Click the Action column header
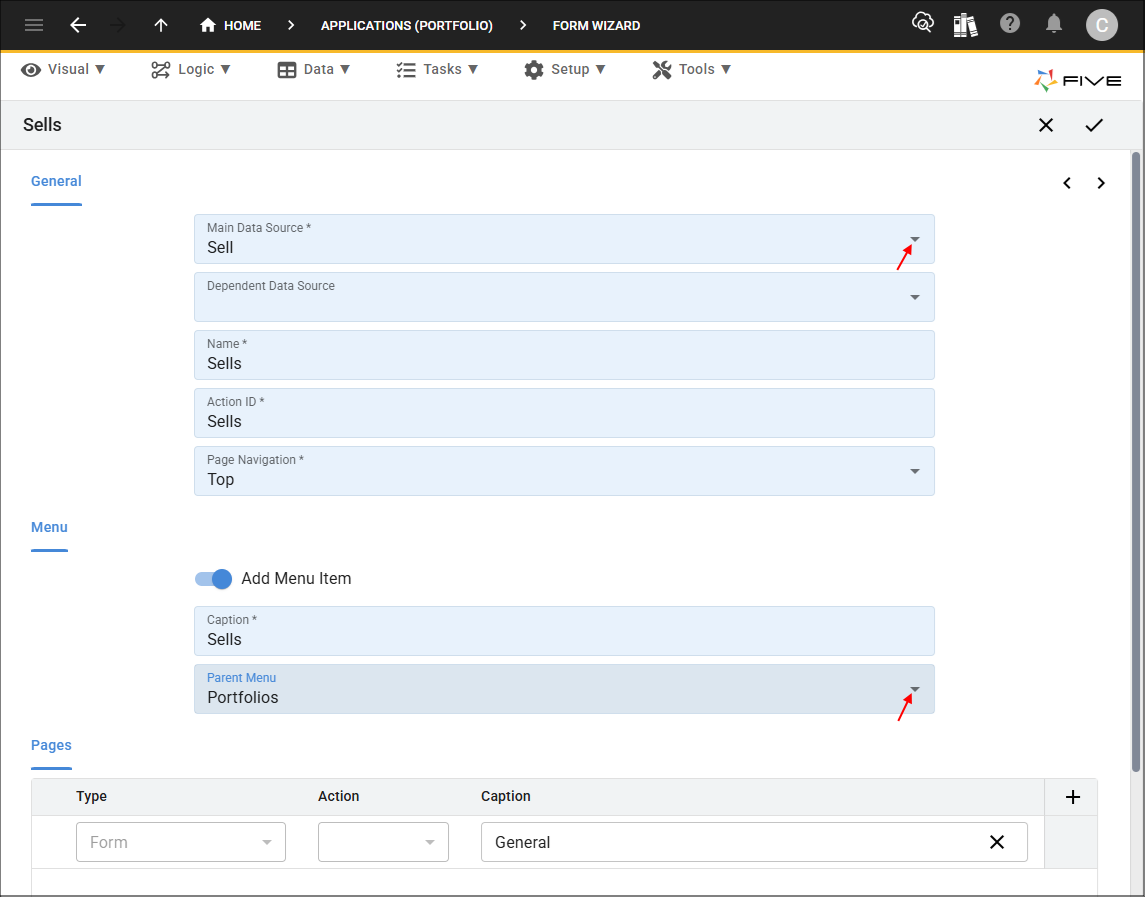 (338, 796)
